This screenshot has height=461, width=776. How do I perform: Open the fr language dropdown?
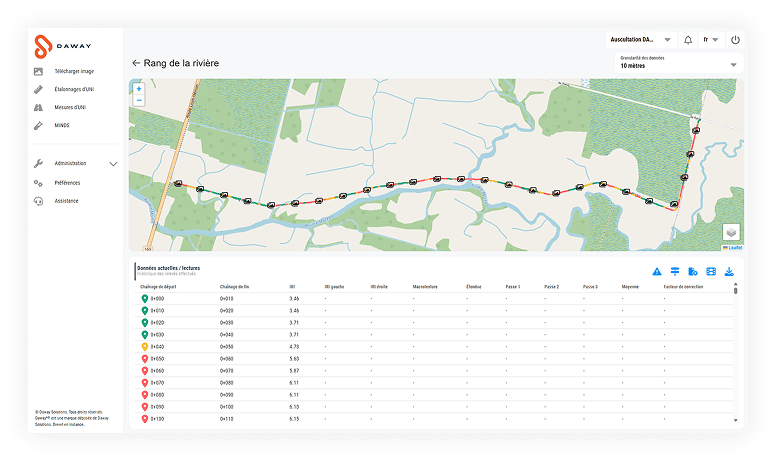pos(711,41)
